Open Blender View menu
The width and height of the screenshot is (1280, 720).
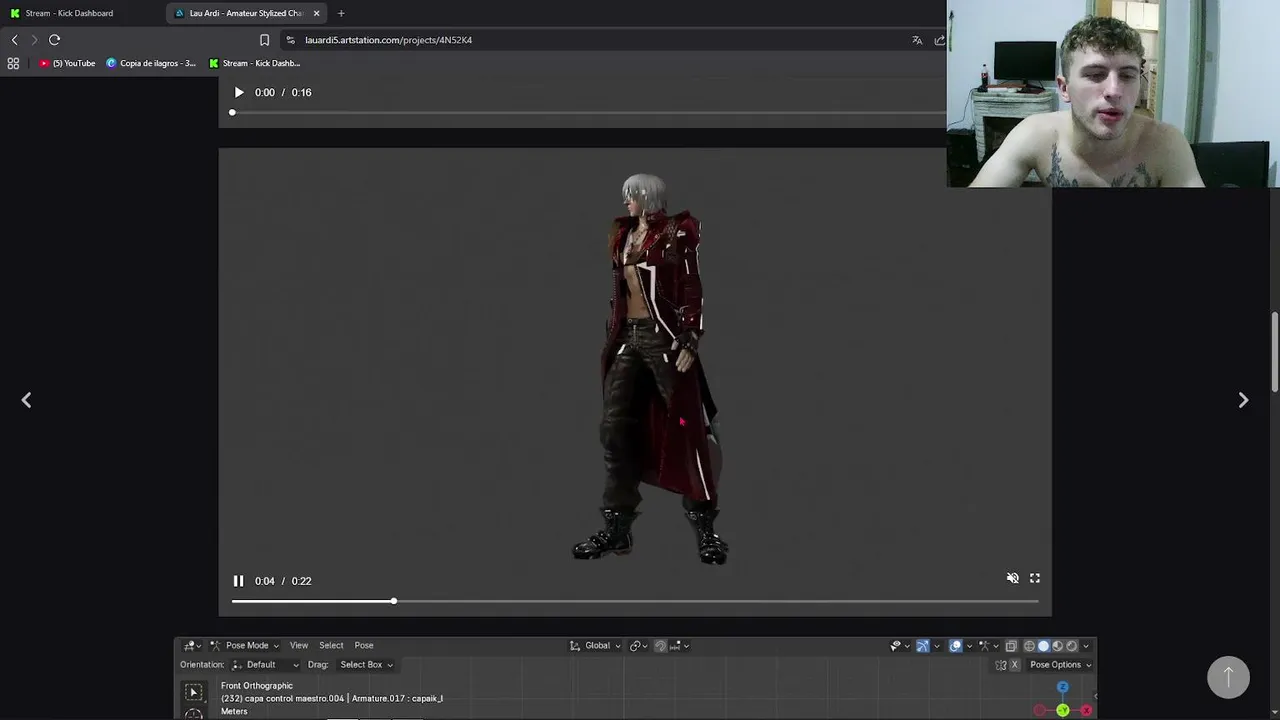[299, 646]
